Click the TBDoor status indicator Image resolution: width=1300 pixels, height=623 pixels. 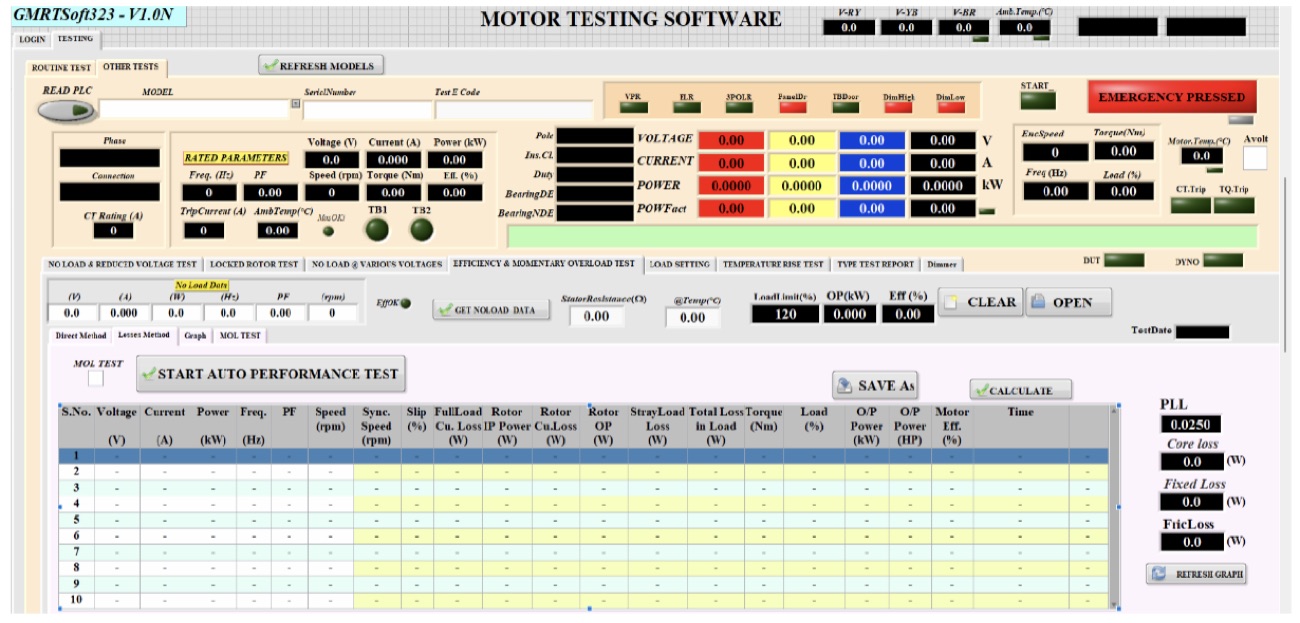pyautogui.click(x=845, y=107)
